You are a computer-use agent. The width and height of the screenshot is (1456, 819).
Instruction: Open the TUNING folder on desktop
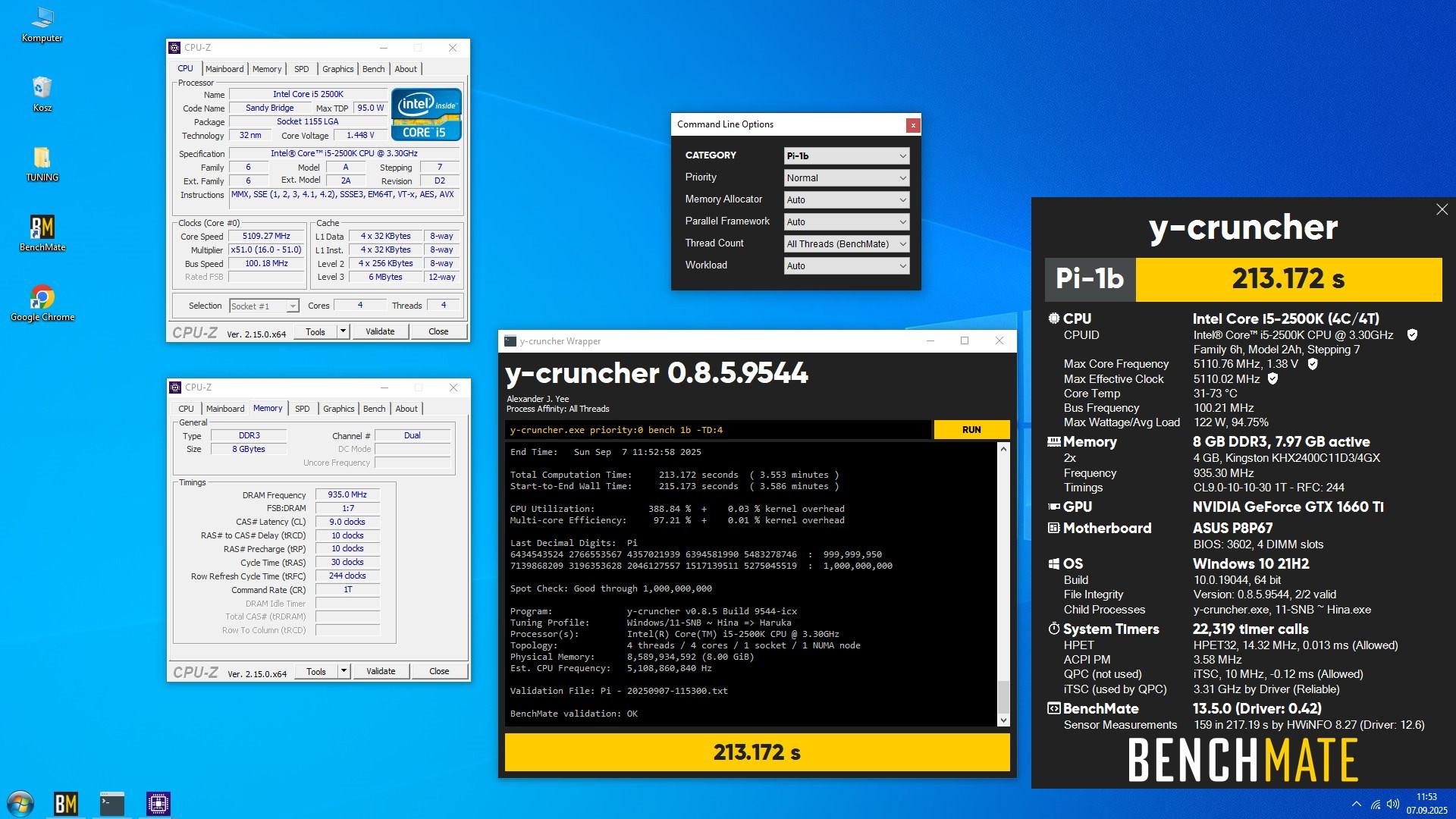[x=42, y=158]
